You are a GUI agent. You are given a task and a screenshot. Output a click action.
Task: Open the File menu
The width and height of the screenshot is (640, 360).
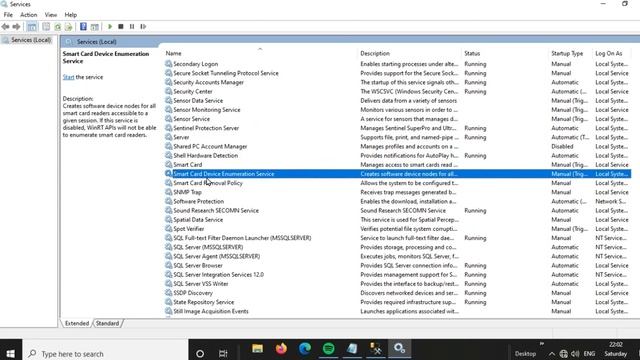point(8,15)
